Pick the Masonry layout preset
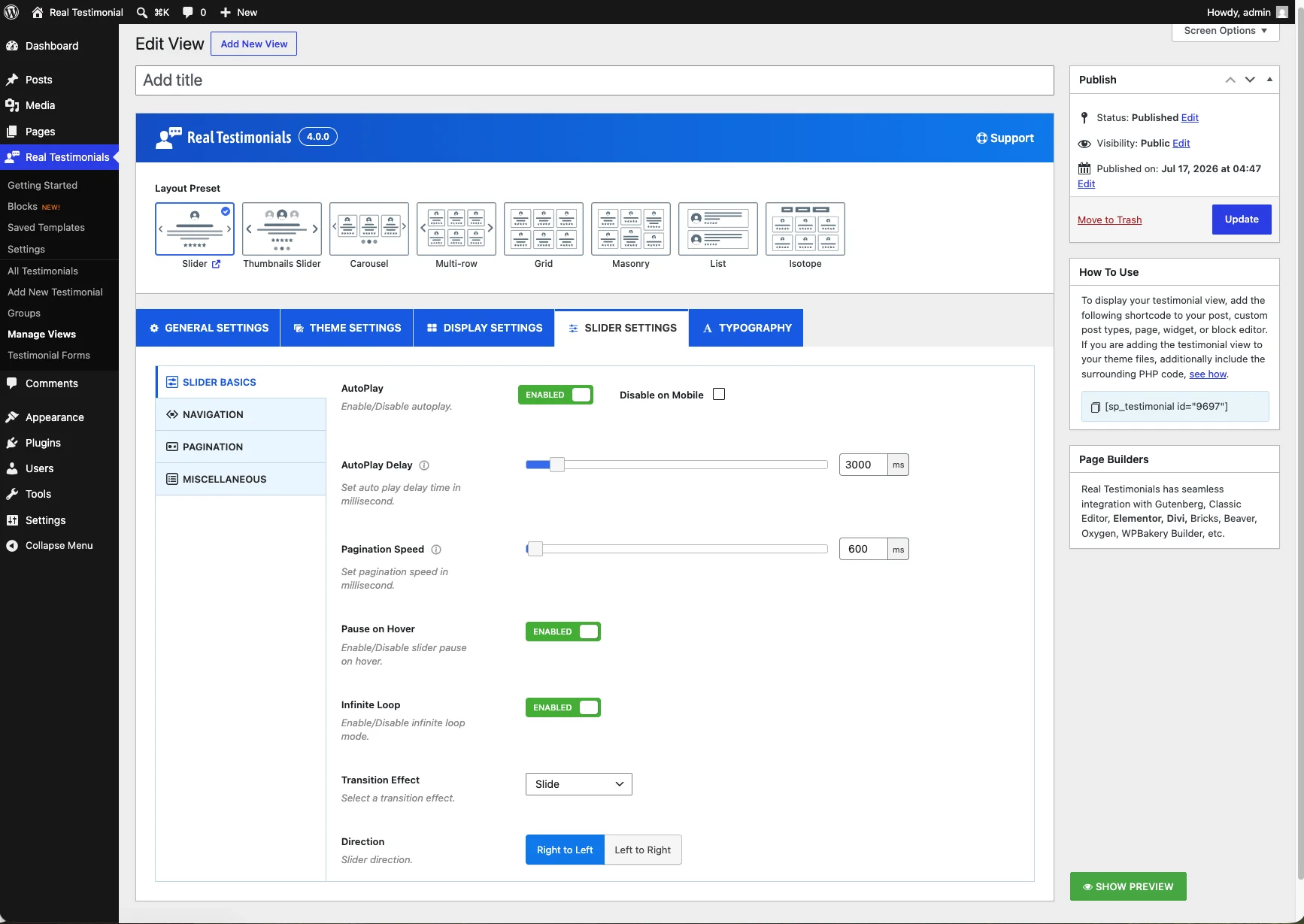This screenshot has width=1304, height=924. (631, 229)
